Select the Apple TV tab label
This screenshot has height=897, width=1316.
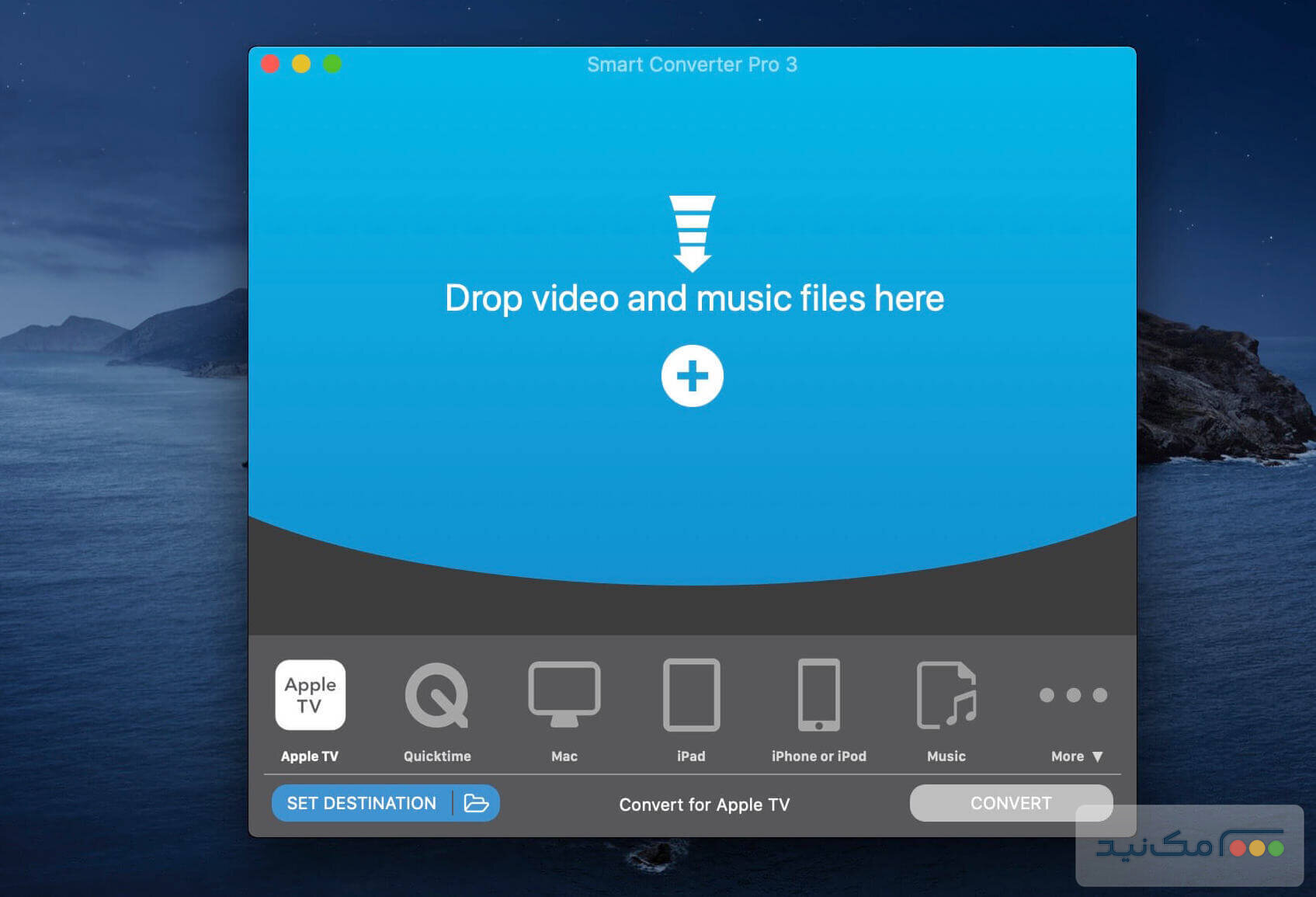tap(310, 755)
